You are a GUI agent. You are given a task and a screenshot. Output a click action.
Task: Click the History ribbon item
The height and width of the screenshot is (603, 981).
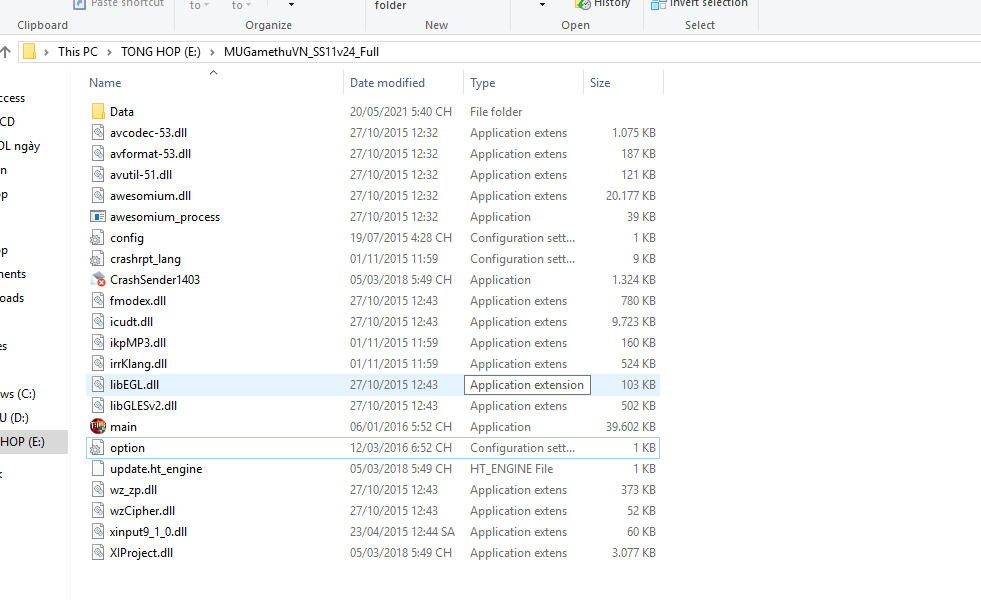click(611, 4)
